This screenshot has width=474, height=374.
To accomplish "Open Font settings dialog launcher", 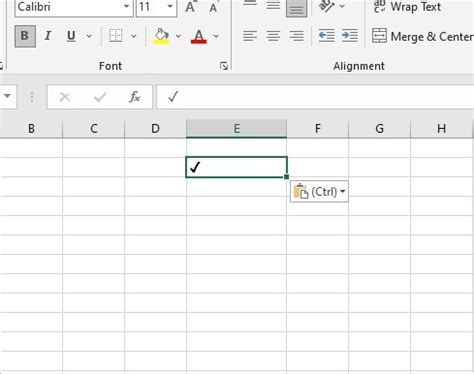I will (224, 66).
